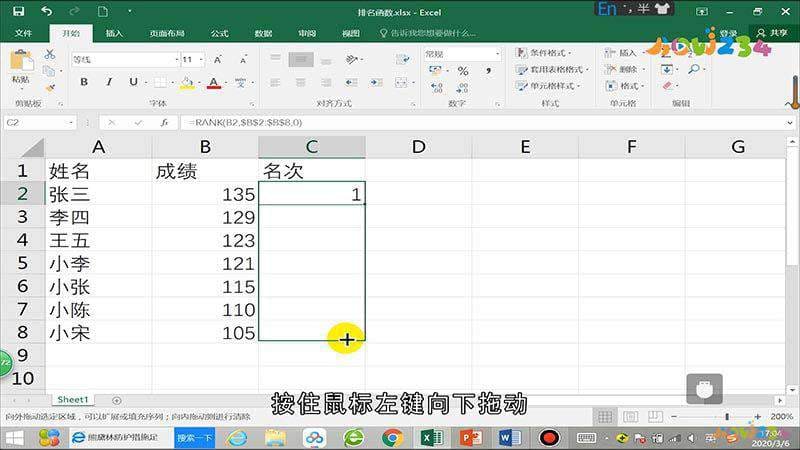Open the 文件 File tab
800x450 pixels.
(x=23, y=33)
